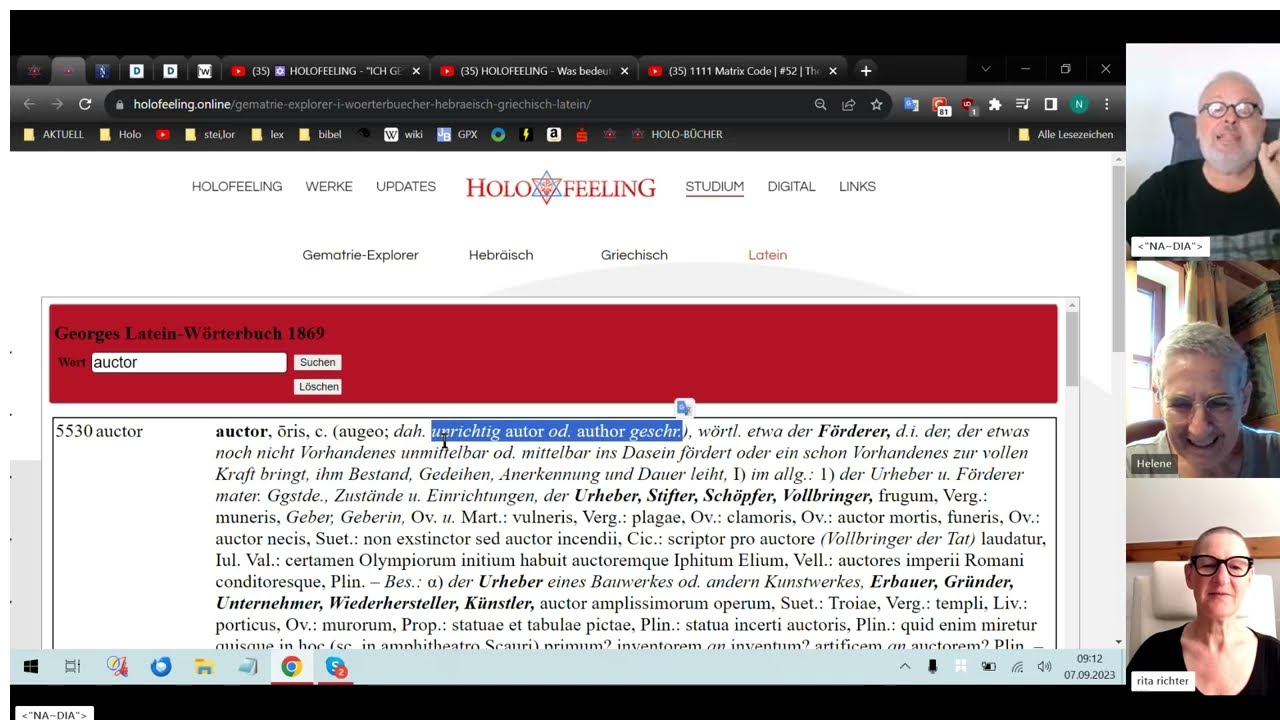The image size is (1280, 720).
Task: Click the translate popup icon above highlighted text
Action: (684, 408)
